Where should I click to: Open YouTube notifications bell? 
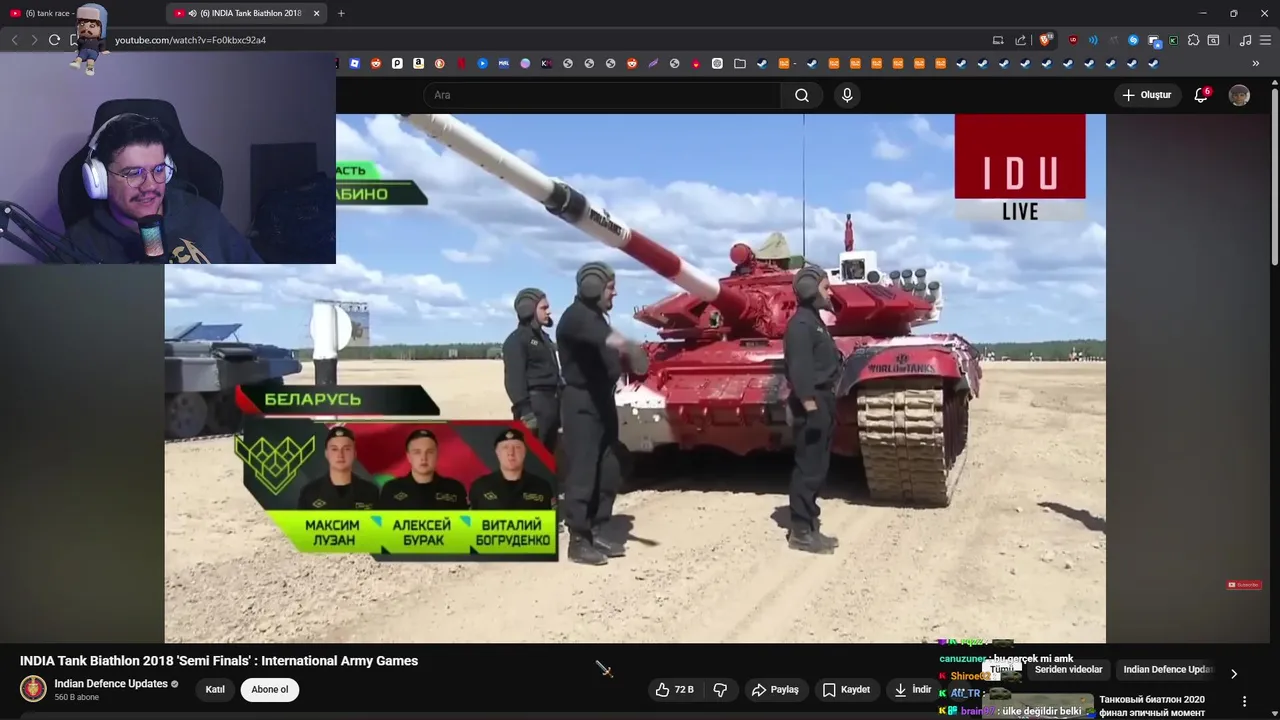point(1201,95)
